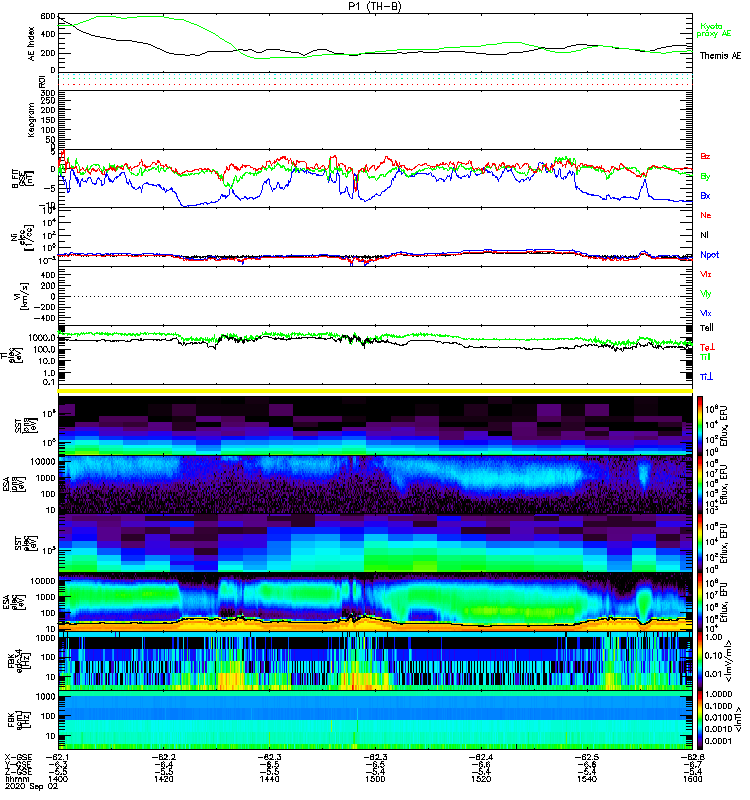Select the B_FIT GSE [nT] axis title

(22, 178)
